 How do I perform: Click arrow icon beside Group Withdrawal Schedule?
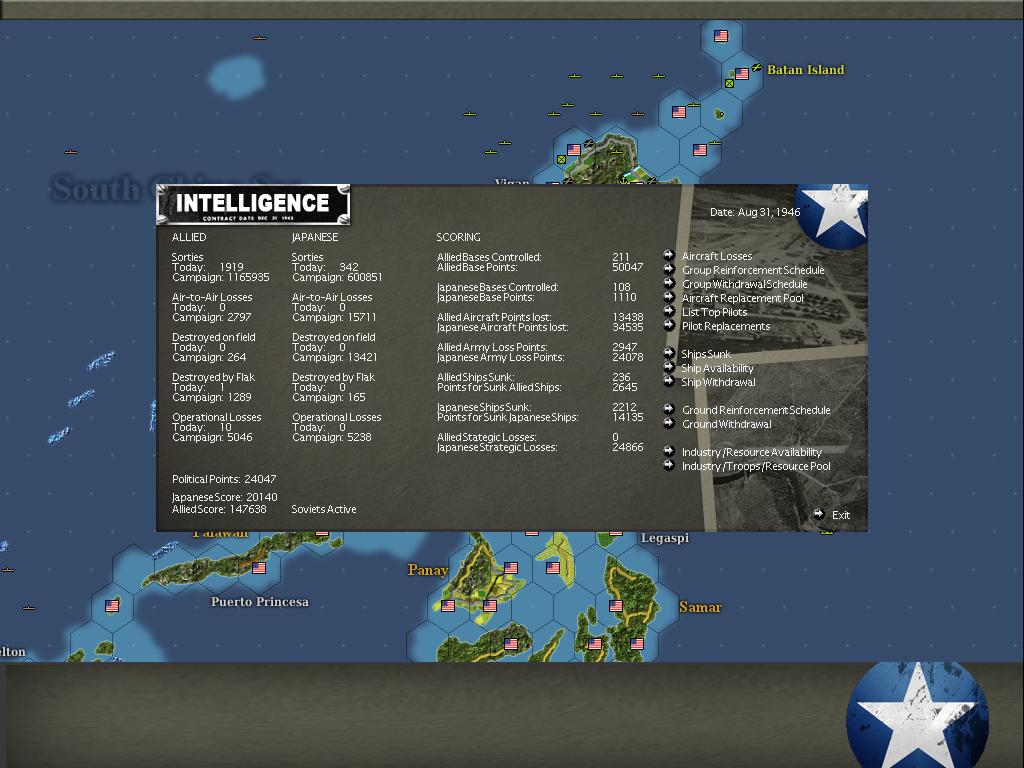pyautogui.click(x=669, y=283)
